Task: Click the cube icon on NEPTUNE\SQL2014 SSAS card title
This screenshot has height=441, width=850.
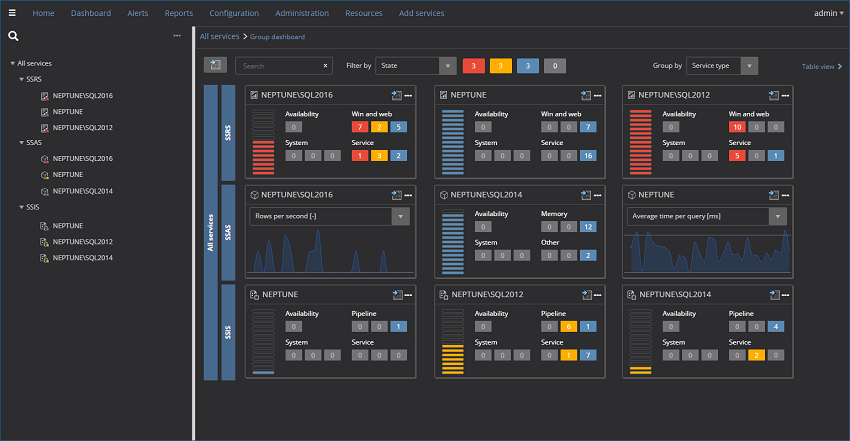Action: (x=443, y=195)
